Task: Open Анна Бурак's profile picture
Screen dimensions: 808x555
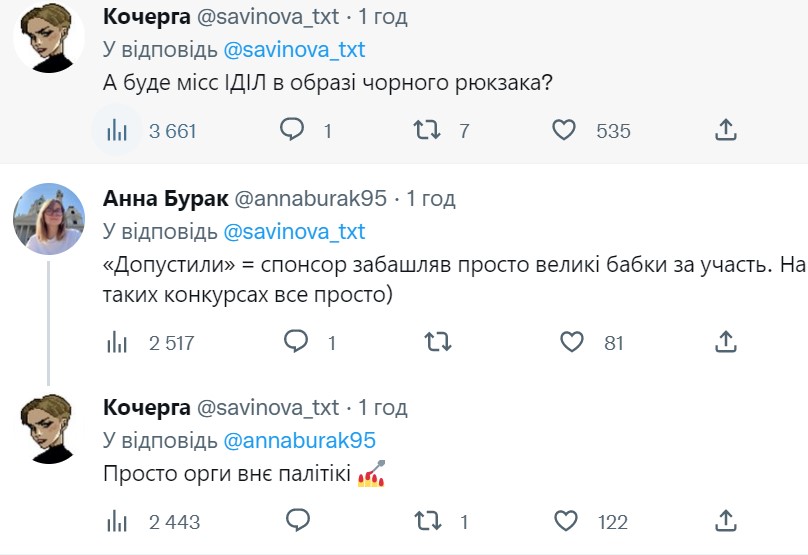Action: tap(48, 219)
